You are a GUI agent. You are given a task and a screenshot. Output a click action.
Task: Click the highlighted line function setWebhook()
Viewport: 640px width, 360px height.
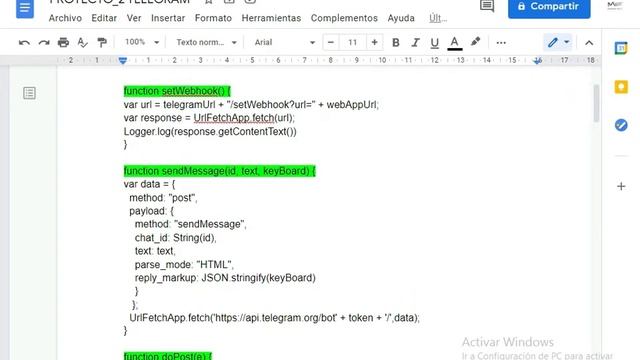177,91
